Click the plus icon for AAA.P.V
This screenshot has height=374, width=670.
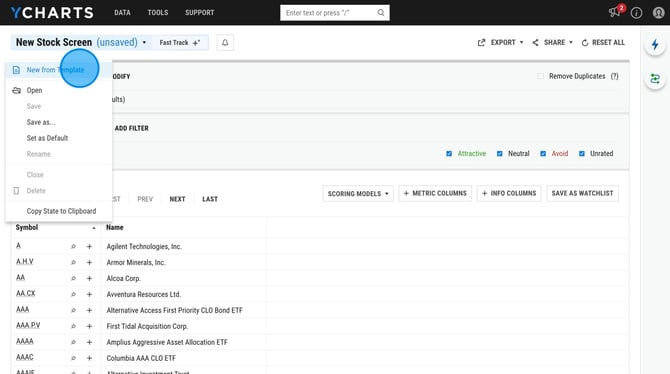coord(89,326)
